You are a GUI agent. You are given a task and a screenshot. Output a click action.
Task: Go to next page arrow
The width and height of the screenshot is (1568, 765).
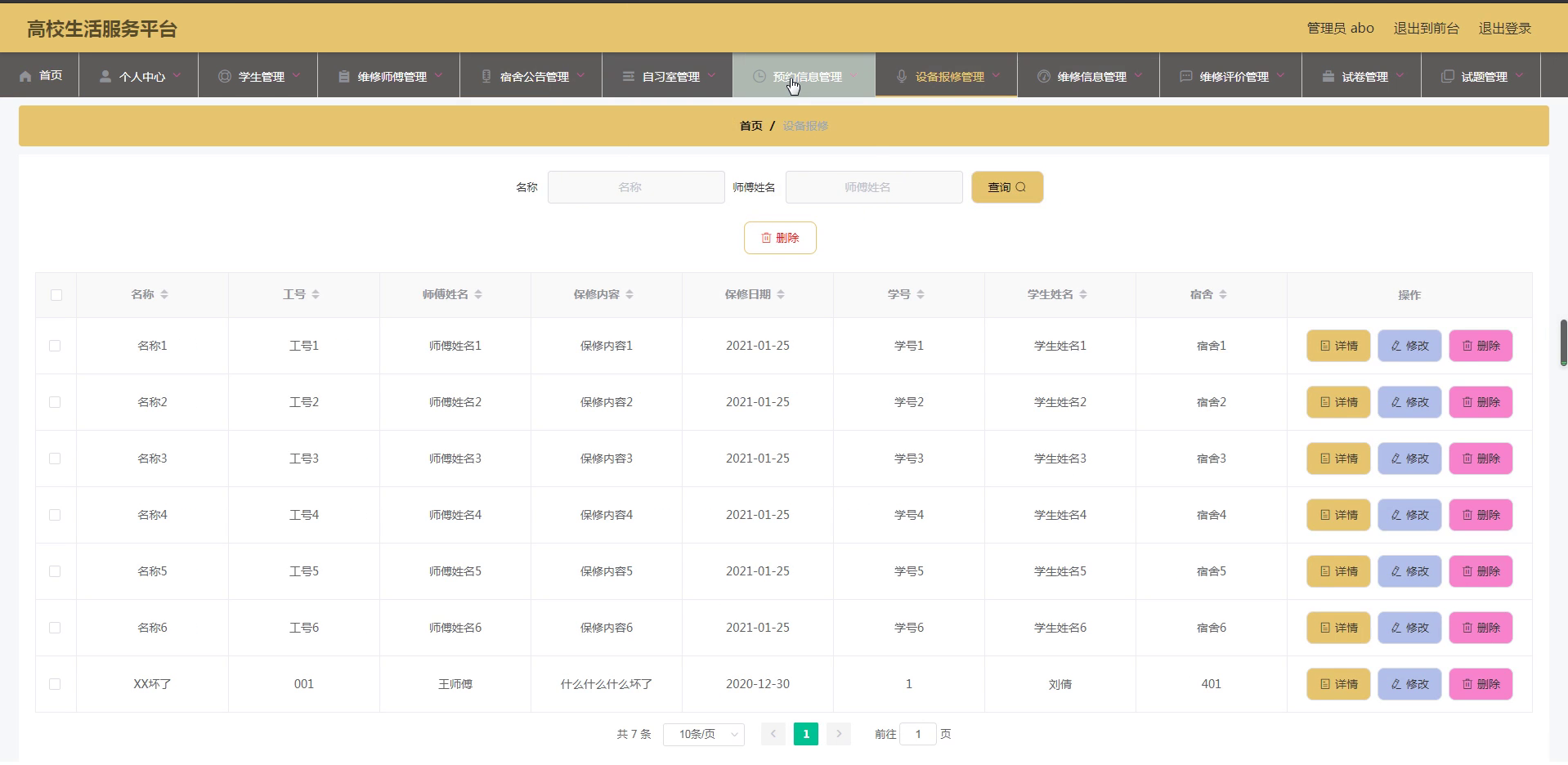[x=839, y=734]
